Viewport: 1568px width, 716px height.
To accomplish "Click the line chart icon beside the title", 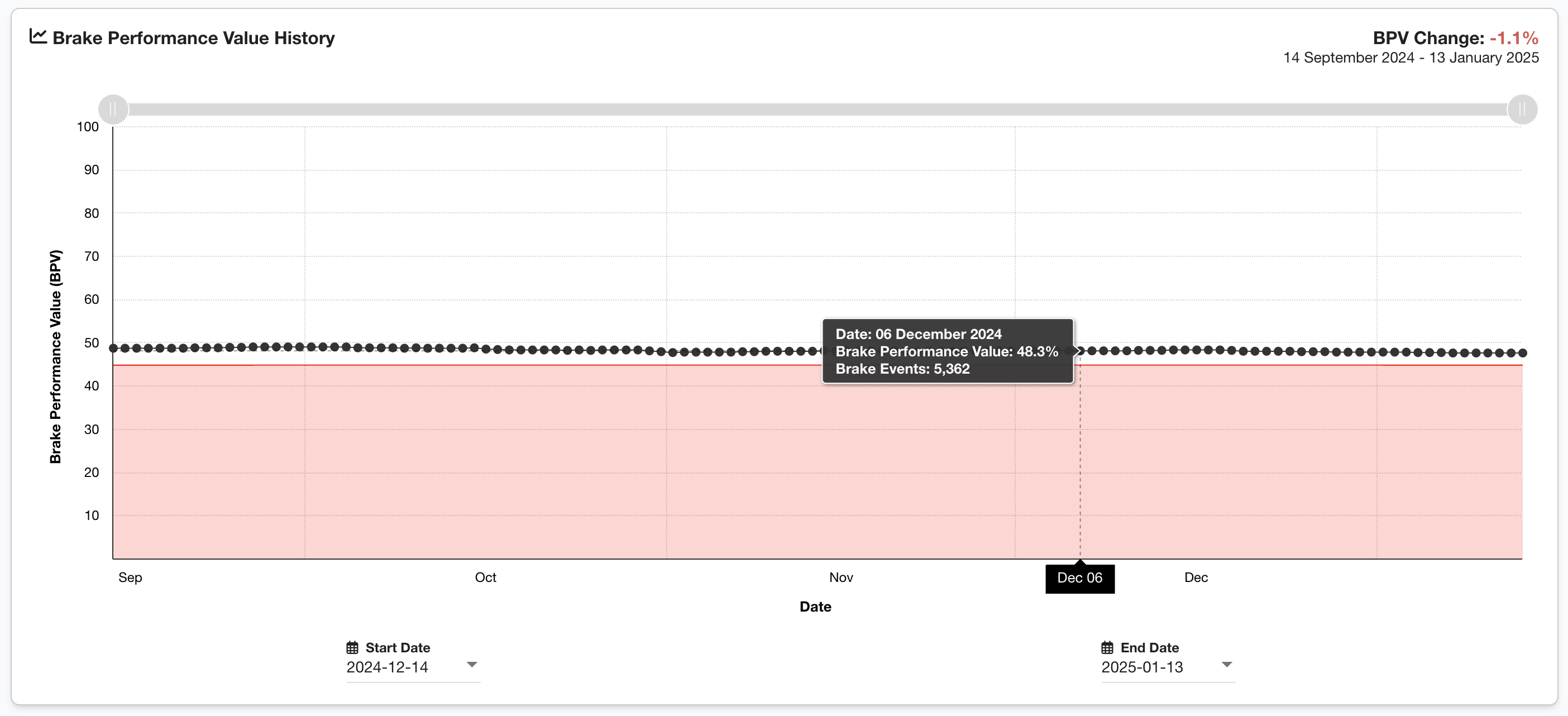I will point(38,36).
